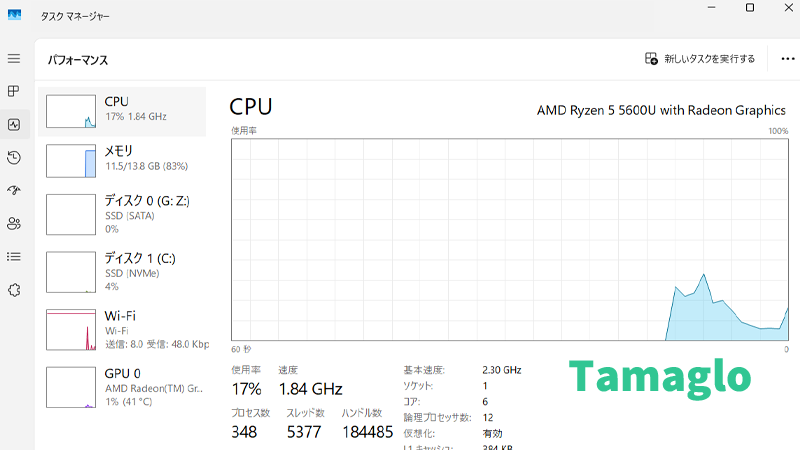The image size is (800, 450).
Task: Maximize the Task Manager window
Action: 750,8
